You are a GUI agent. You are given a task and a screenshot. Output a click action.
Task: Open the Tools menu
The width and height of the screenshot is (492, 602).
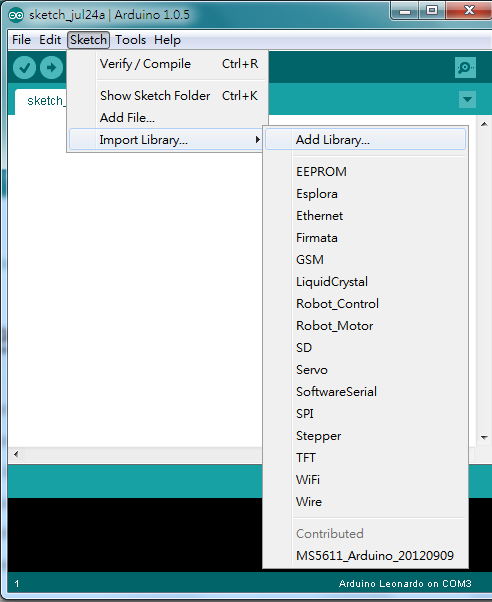[x=131, y=40]
